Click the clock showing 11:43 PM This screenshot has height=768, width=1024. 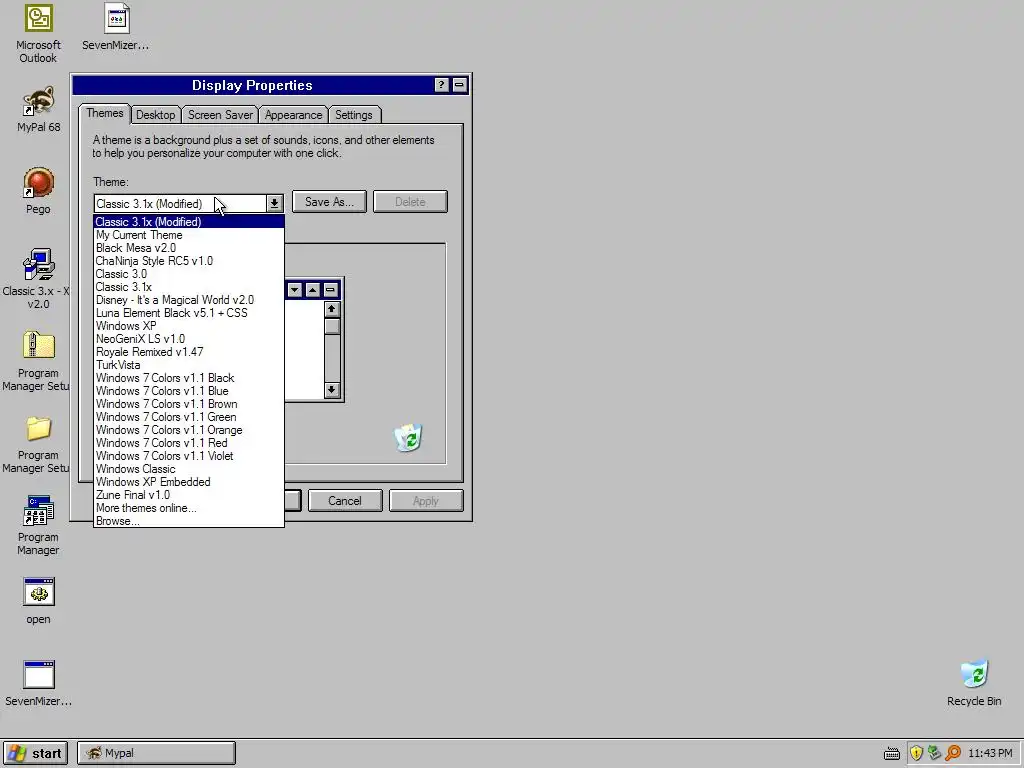(990, 754)
